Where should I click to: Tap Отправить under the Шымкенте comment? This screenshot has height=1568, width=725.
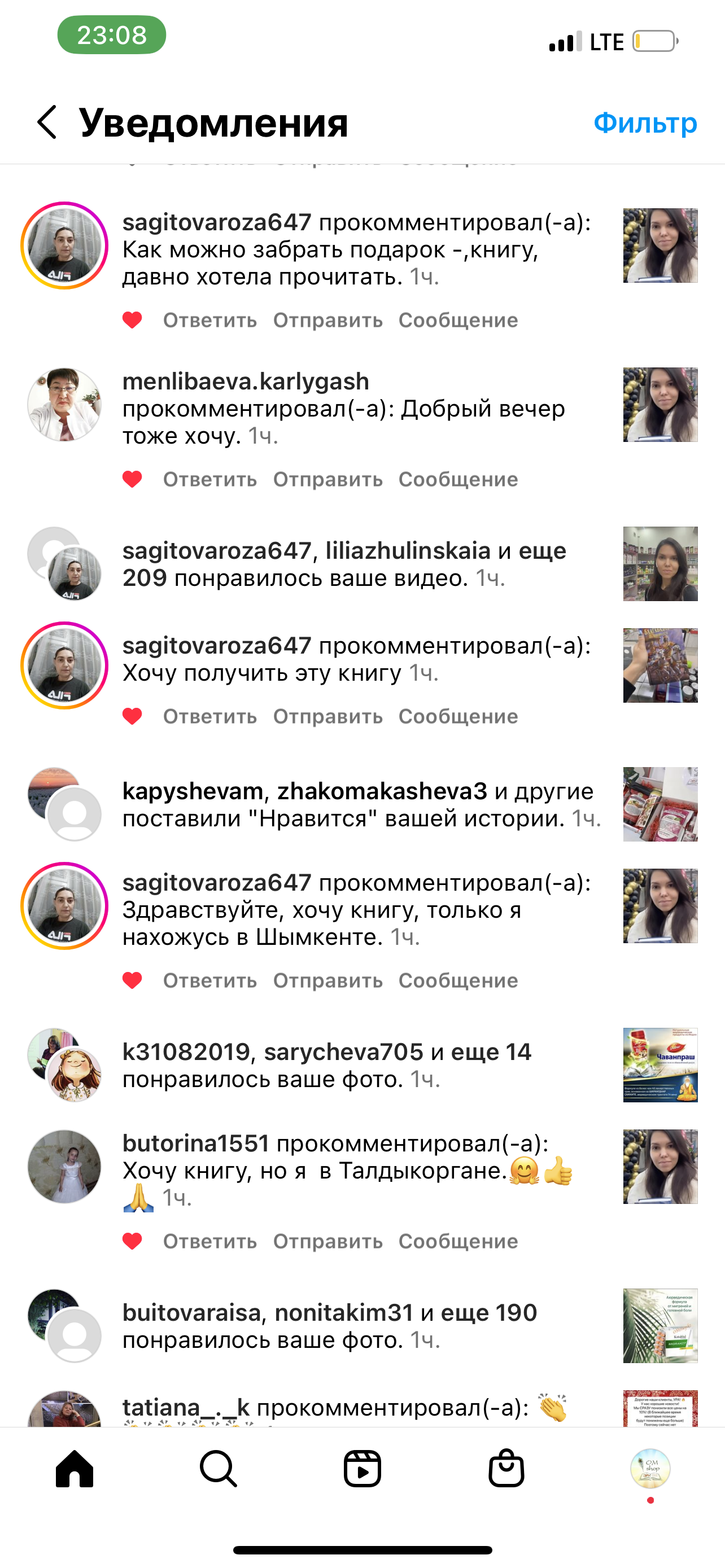327,980
